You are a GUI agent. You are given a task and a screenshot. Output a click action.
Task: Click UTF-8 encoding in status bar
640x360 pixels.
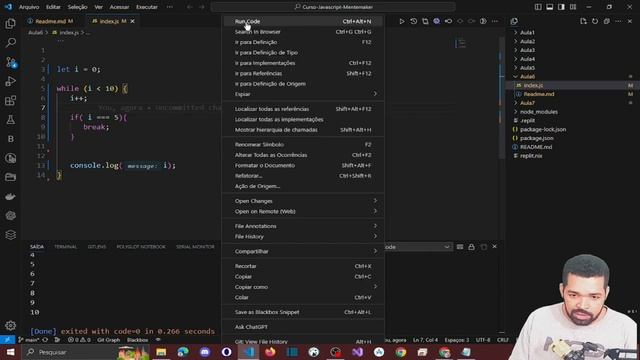pyautogui.click(x=483, y=340)
